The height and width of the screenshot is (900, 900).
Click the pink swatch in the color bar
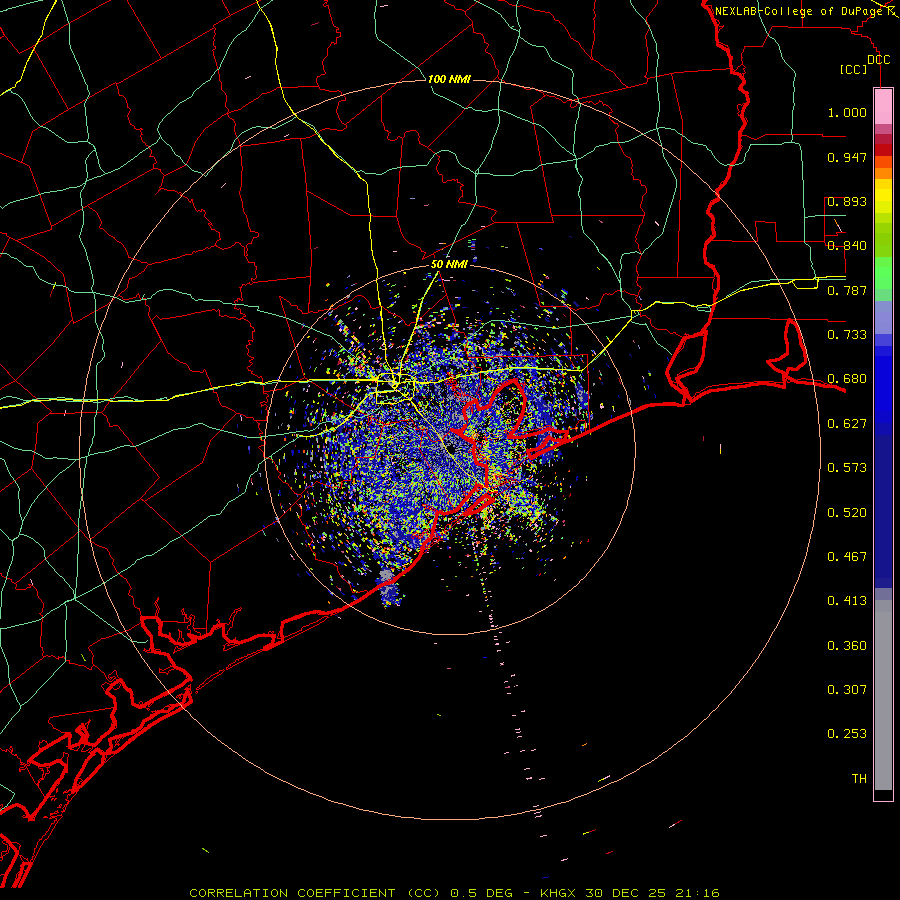pos(883,107)
